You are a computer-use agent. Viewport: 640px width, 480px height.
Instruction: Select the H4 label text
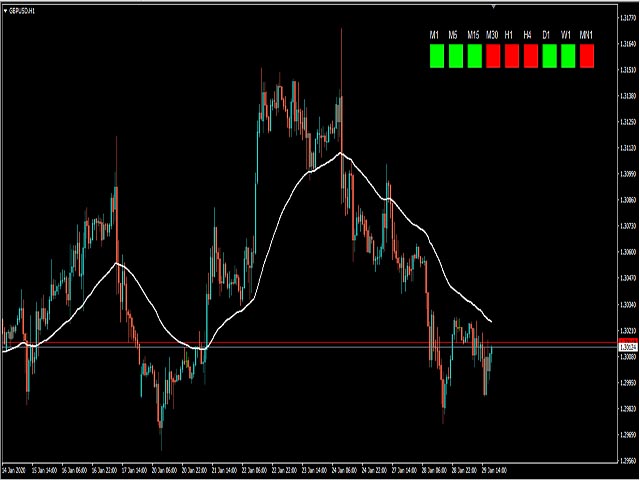click(x=527, y=35)
